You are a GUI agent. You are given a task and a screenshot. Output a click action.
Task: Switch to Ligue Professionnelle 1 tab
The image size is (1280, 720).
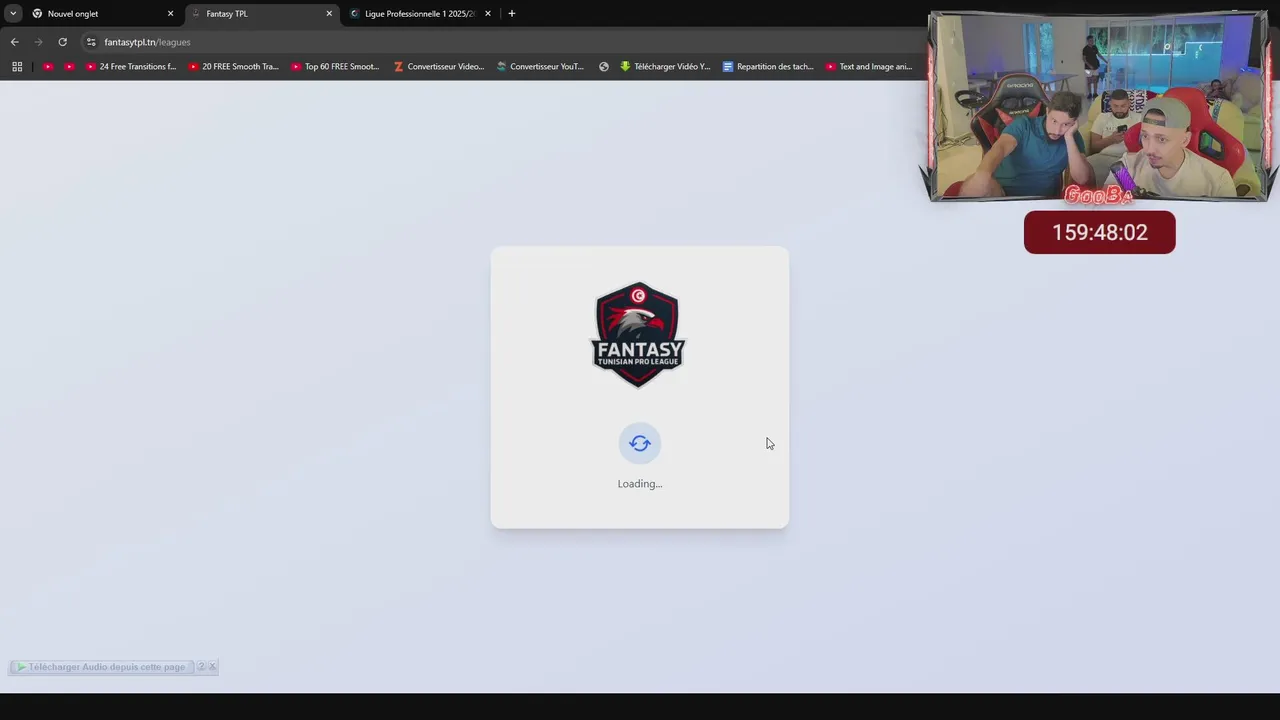tap(420, 14)
